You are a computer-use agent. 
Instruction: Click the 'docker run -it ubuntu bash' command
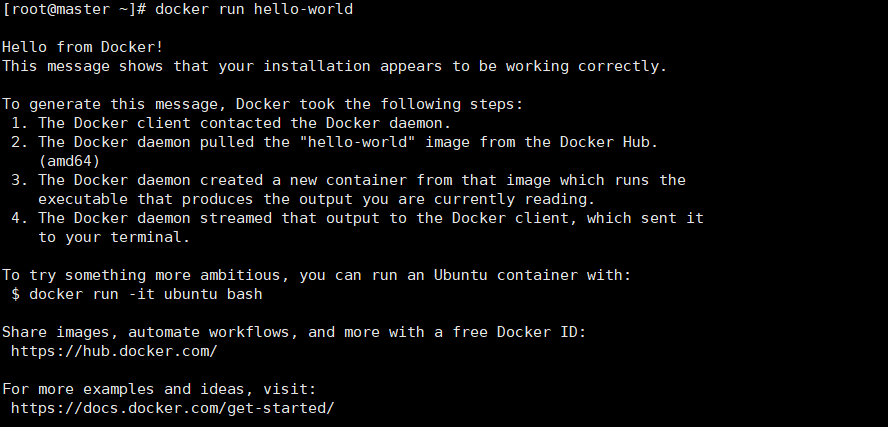pyautogui.click(x=146, y=294)
